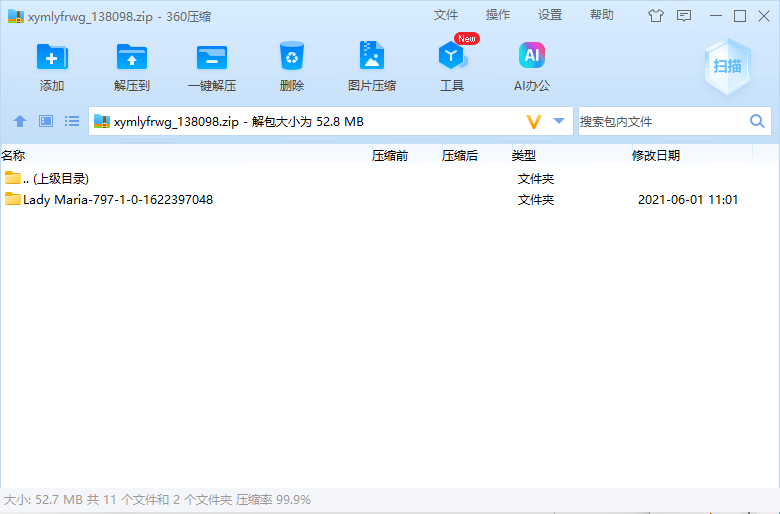Click the 文件夹 type cell of Lady Maria
Viewport: 780px width, 514px height.
point(536,200)
